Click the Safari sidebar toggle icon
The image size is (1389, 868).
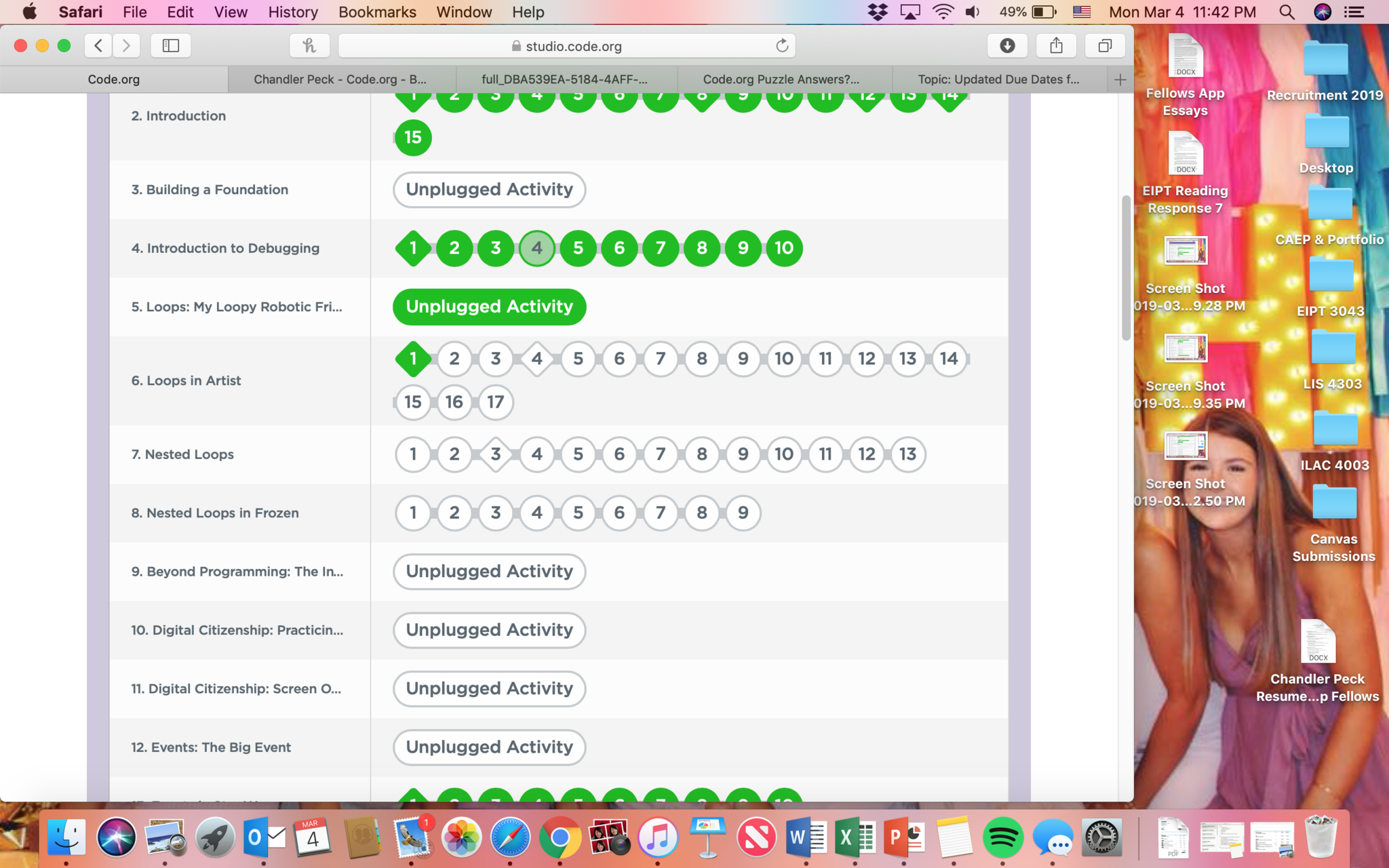pos(170,45)
